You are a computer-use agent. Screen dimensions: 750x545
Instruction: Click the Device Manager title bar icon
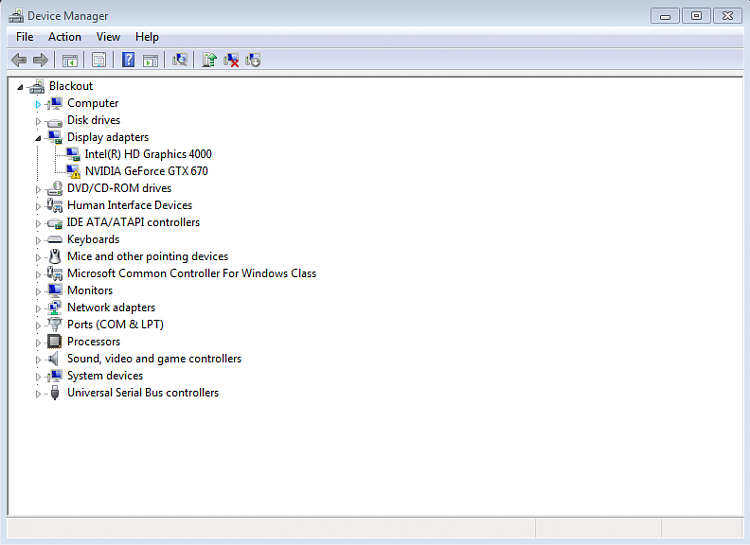16,16
